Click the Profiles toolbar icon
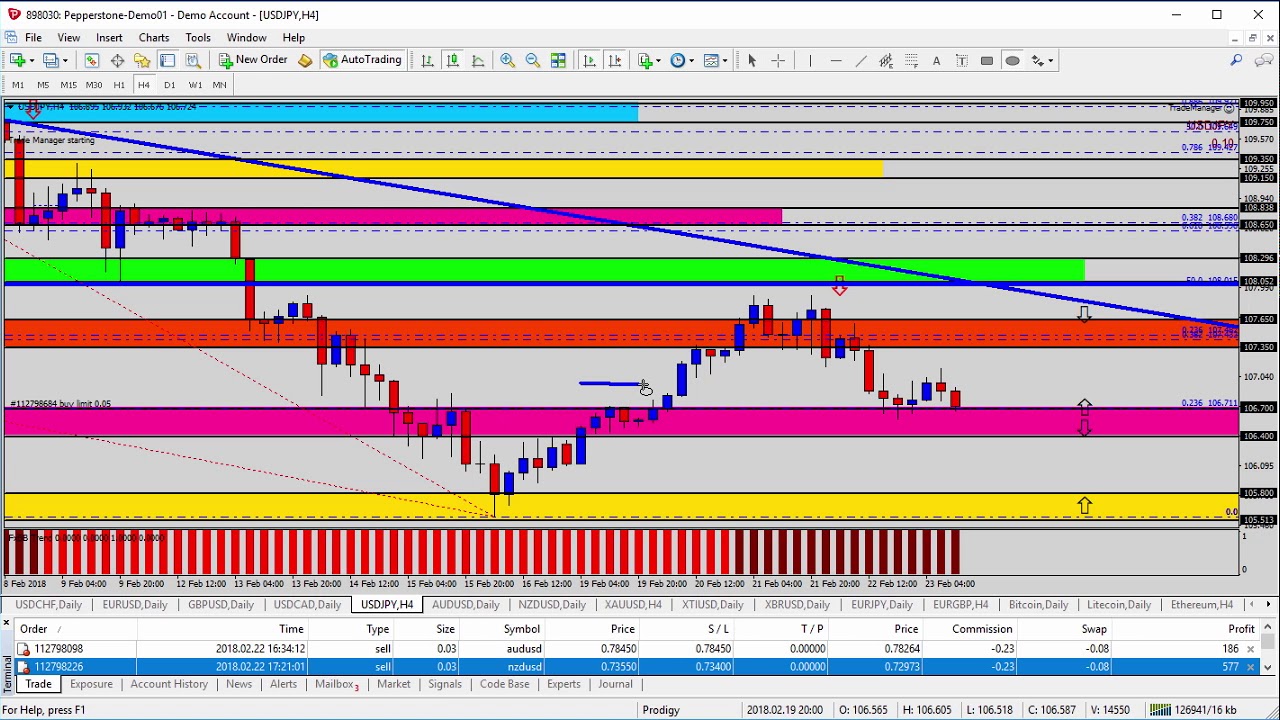 pyautogui.click(x=52, y=60)
